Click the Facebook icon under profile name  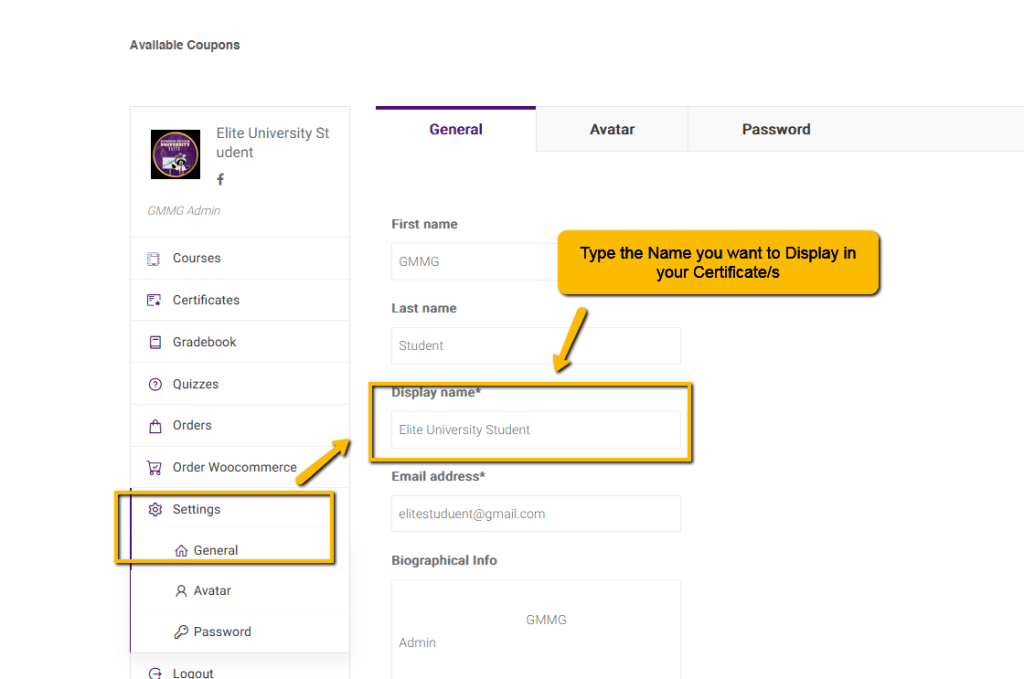[x=220, y=179]
